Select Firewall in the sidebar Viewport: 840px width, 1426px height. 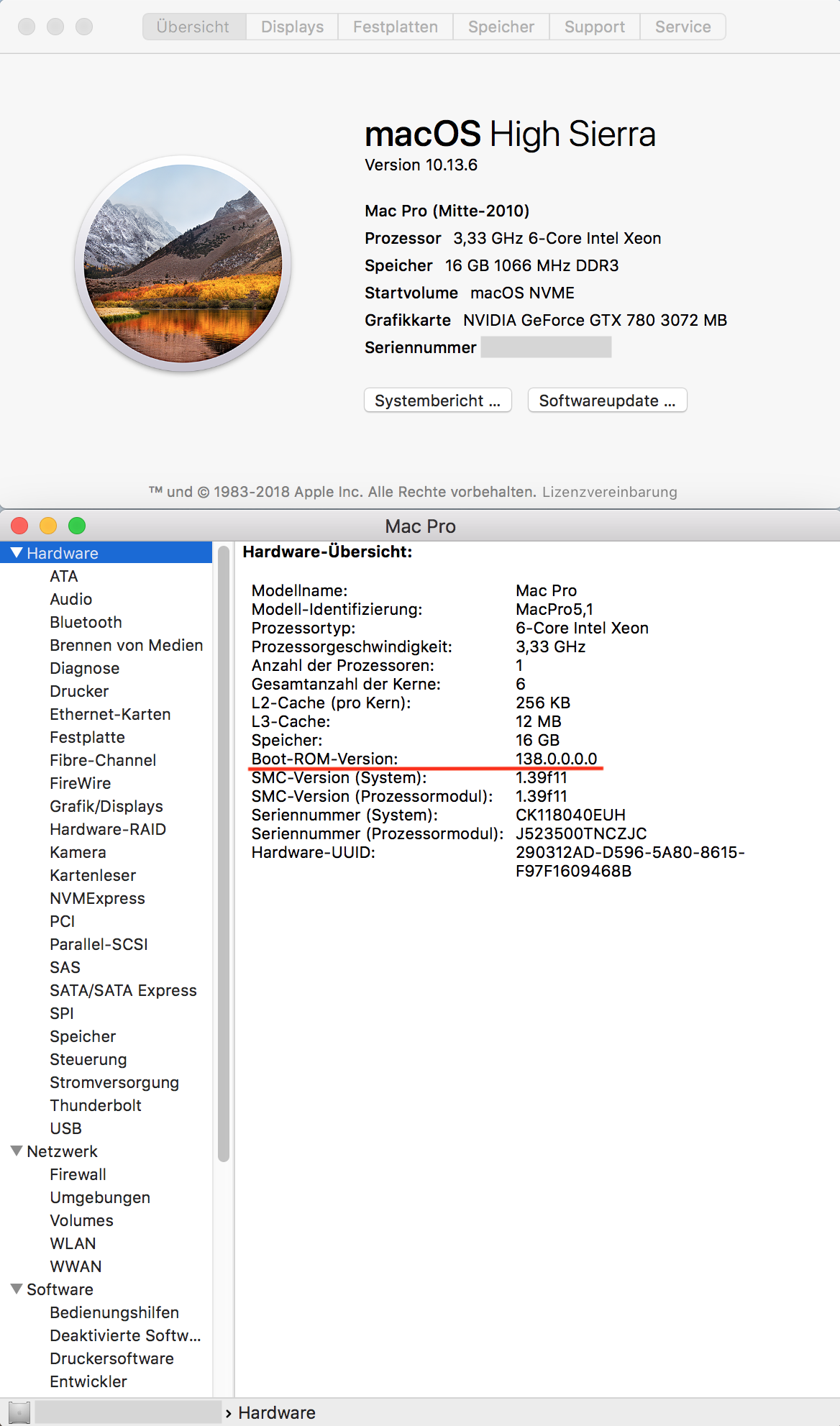click(78, 1174)
